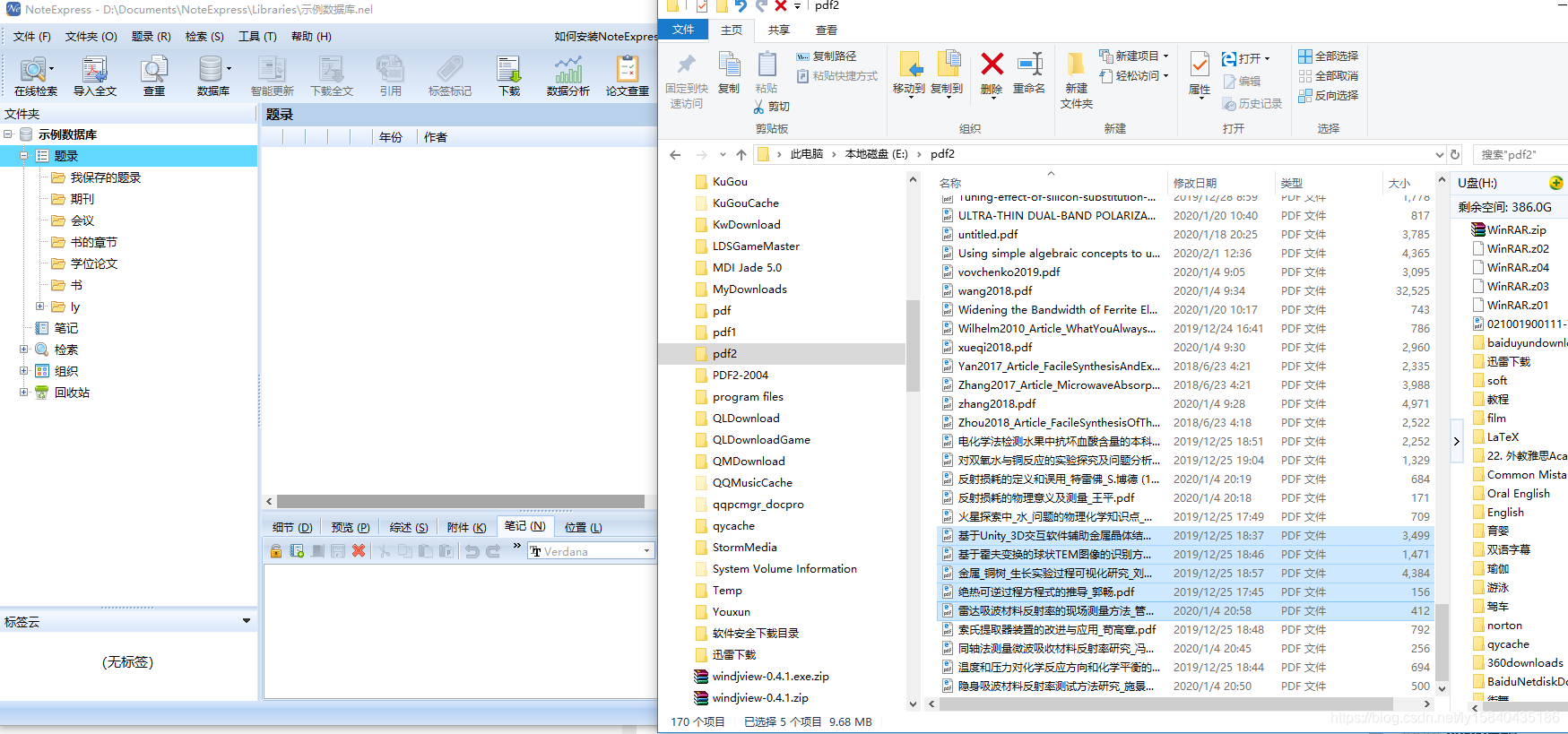Open the 工具 (T) menu
This screenshot has width=1568, height=734.
(257, 37)
